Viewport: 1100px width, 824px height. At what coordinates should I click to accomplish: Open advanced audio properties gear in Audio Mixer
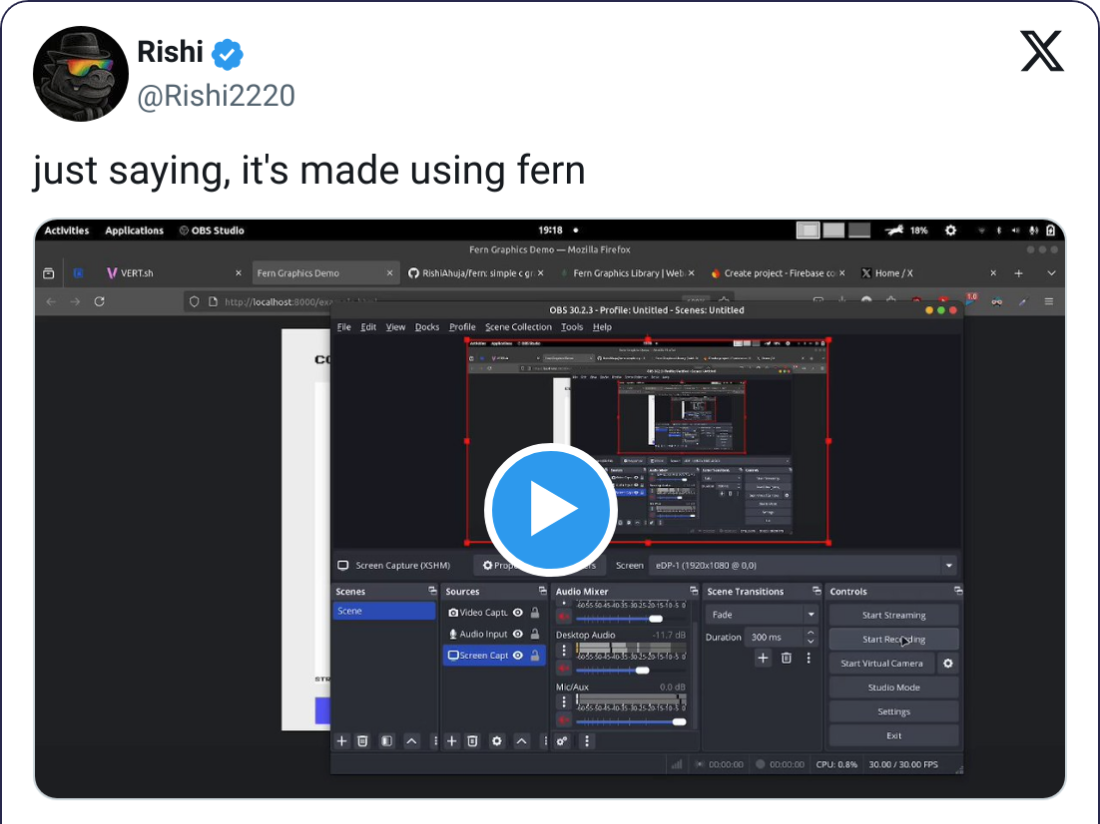561,741
